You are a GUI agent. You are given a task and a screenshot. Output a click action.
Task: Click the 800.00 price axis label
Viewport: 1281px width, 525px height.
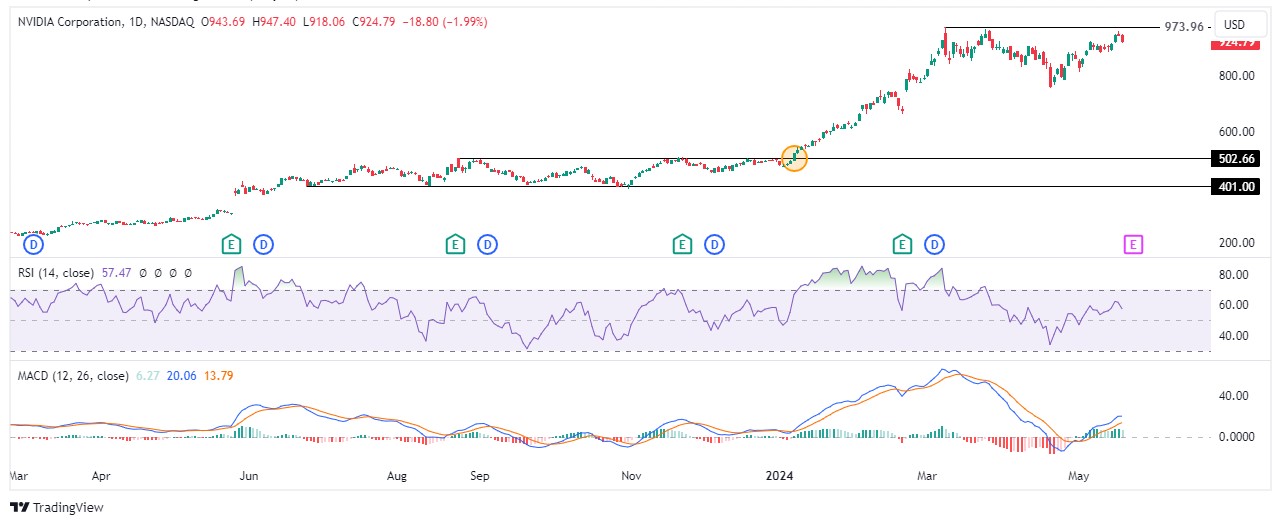[1236, 76]
